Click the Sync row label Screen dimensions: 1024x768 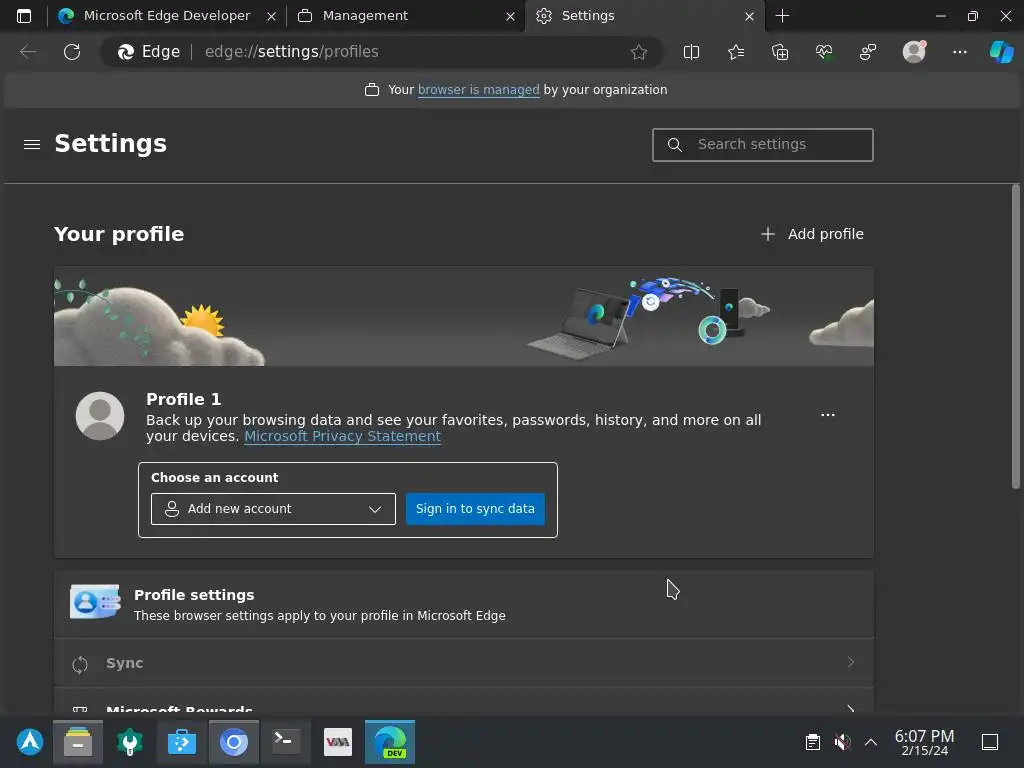pos(124,663)
